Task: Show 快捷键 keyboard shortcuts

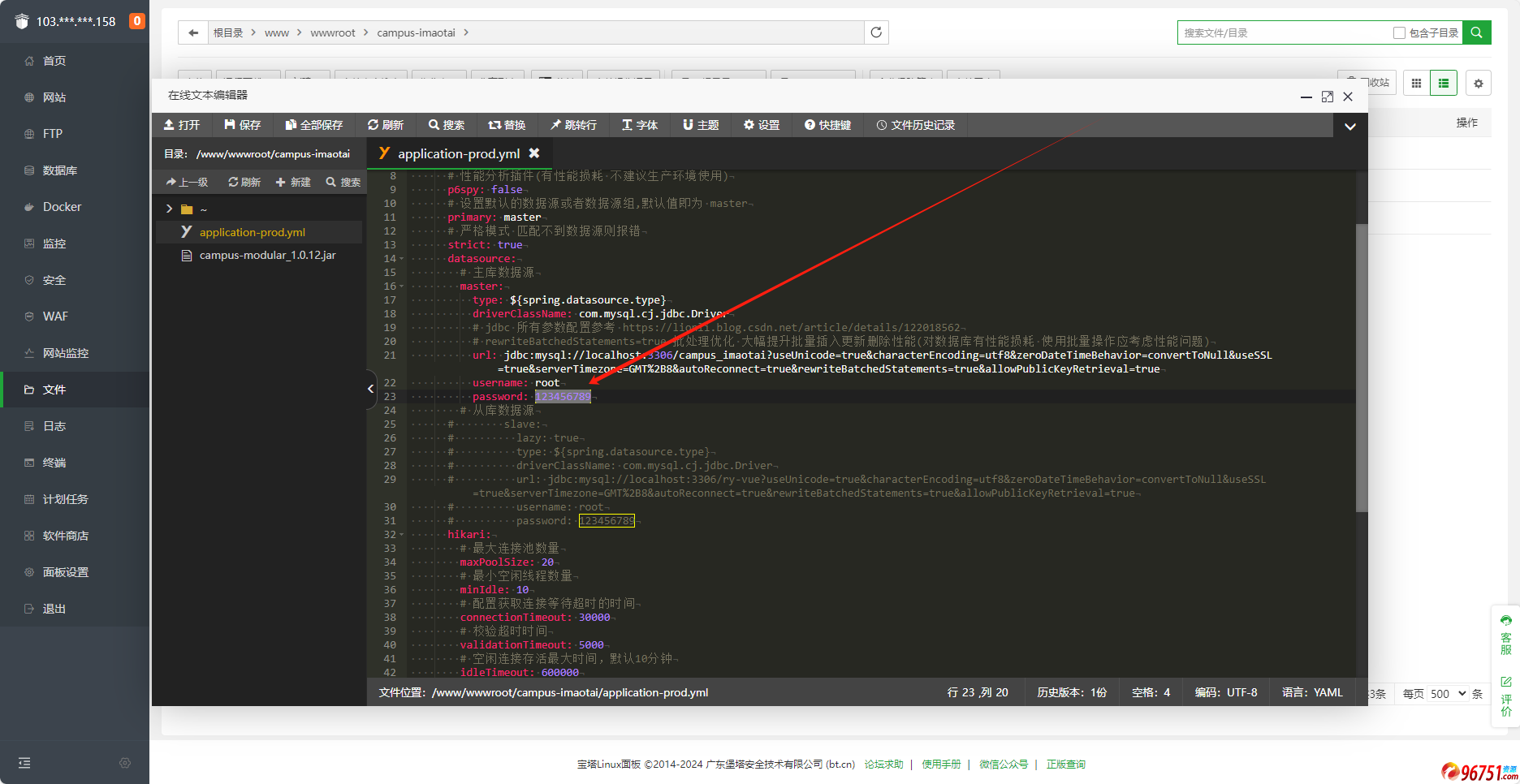Action: (828, 125)
